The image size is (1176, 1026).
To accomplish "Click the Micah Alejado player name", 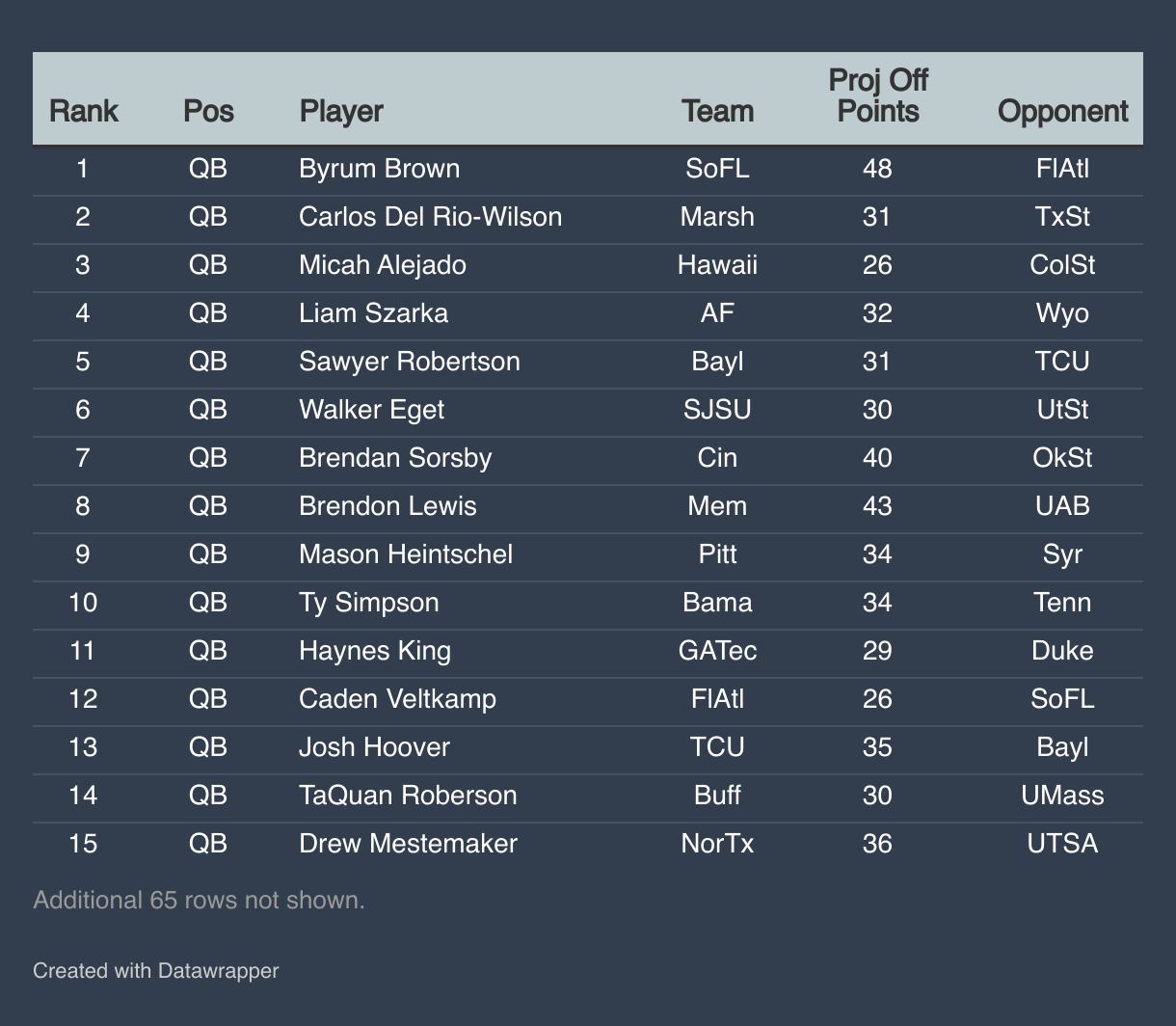I will click(383, 264).
